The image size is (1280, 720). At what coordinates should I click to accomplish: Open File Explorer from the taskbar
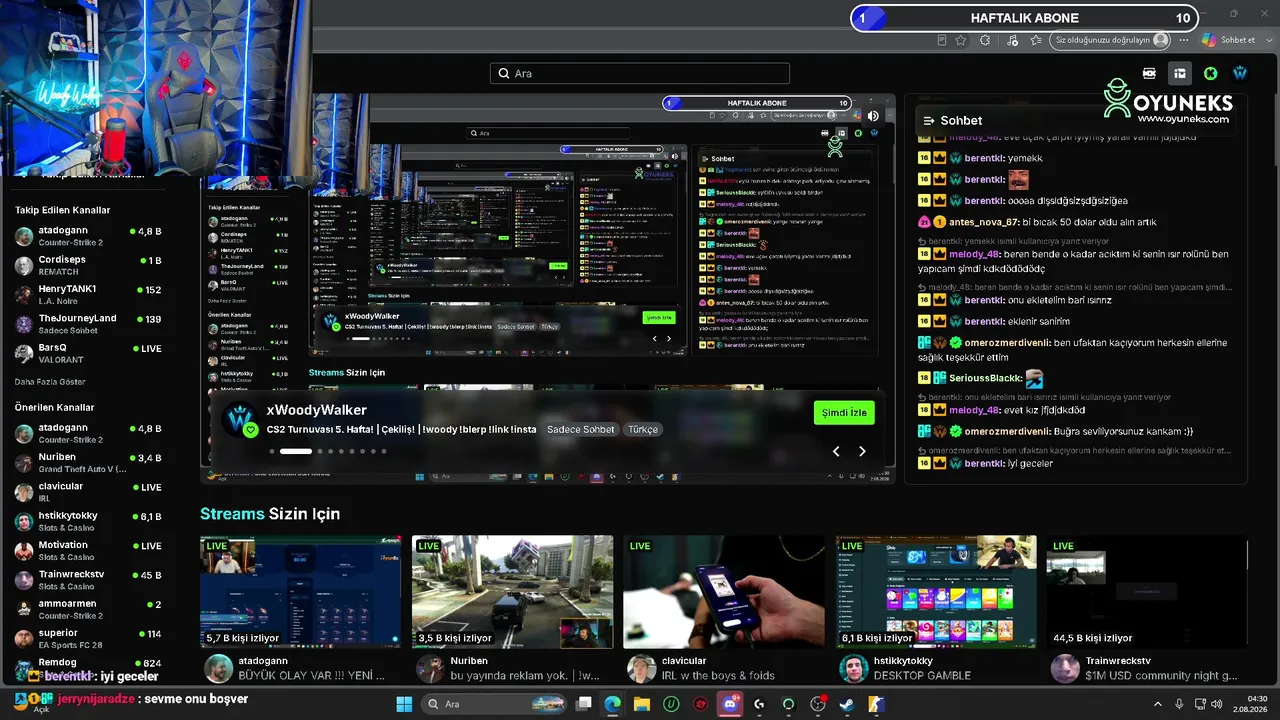(641, 704)
